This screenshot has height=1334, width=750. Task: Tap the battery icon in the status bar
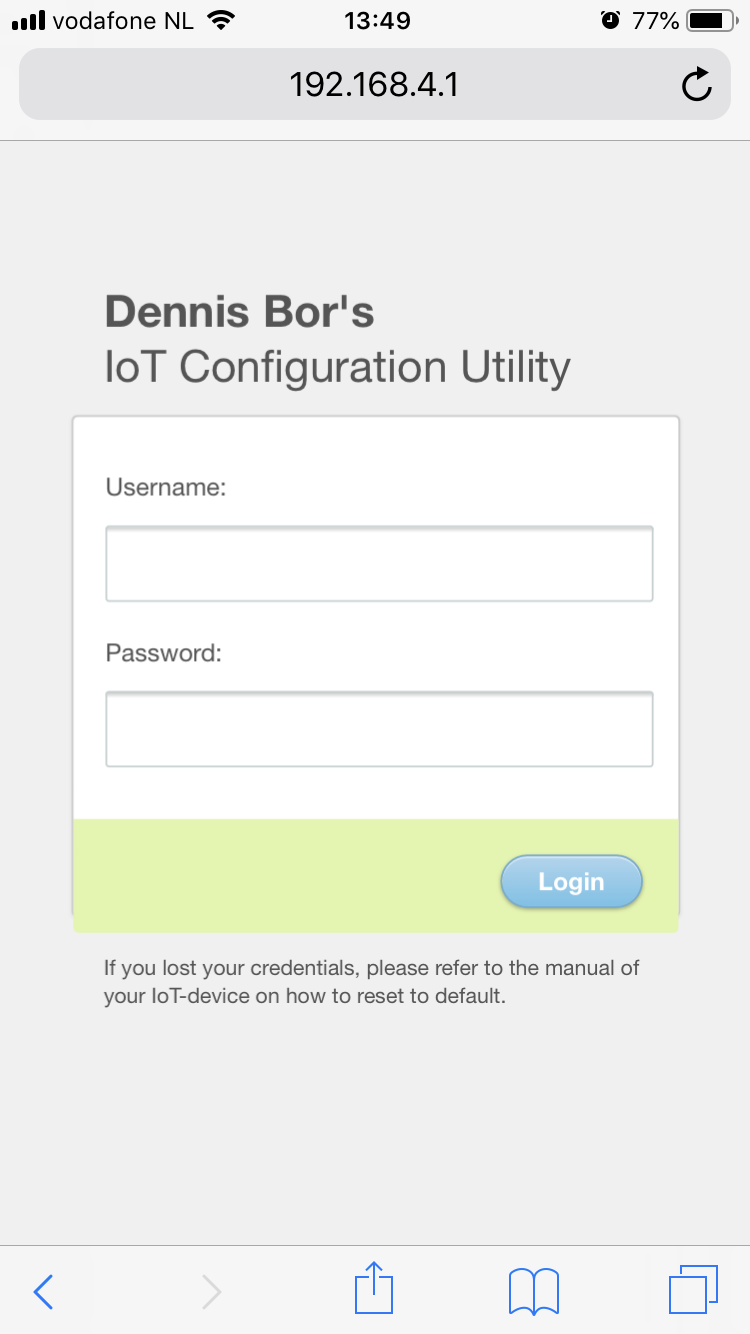tap(712, 20)
